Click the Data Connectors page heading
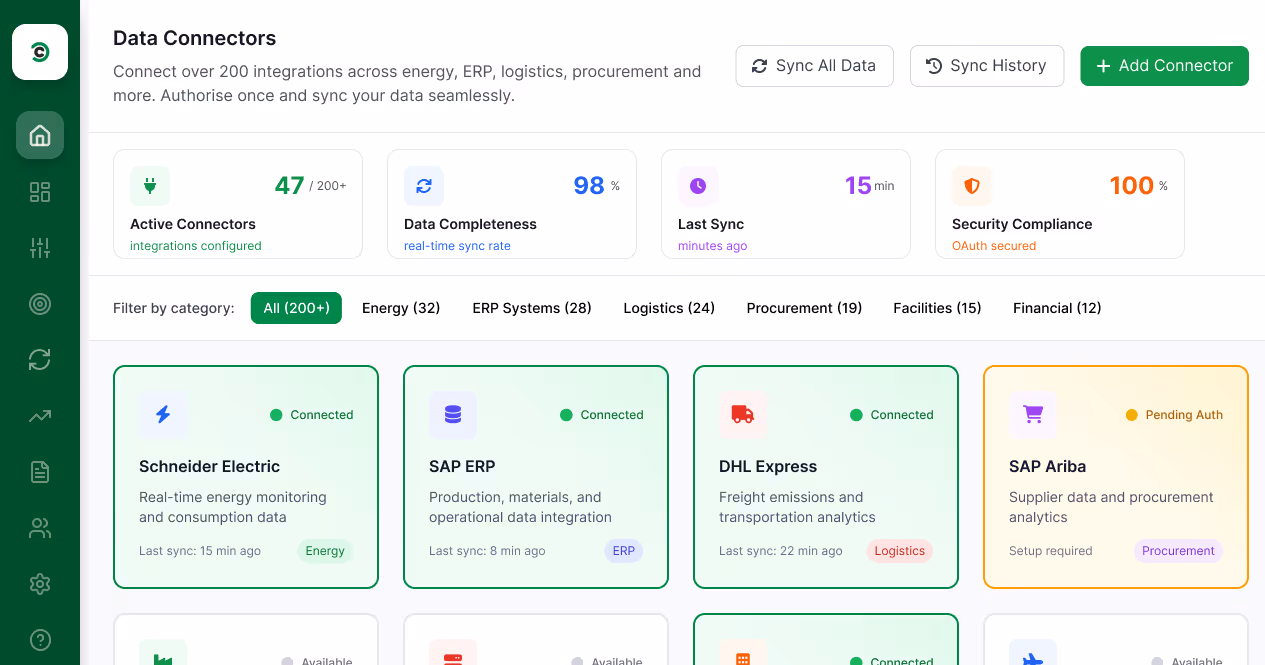 194,38
